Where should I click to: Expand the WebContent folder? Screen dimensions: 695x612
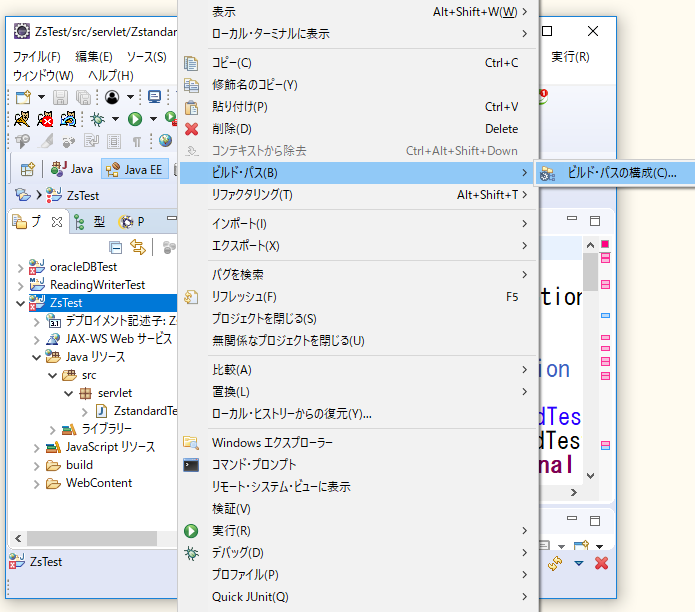pos(36,484)
